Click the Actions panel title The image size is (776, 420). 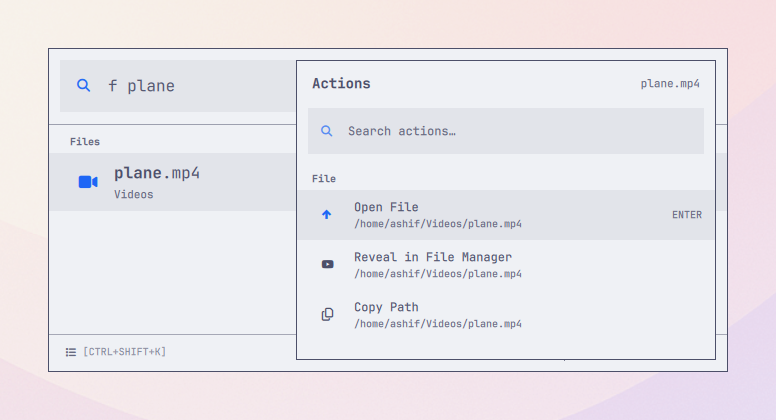[341, 84]
